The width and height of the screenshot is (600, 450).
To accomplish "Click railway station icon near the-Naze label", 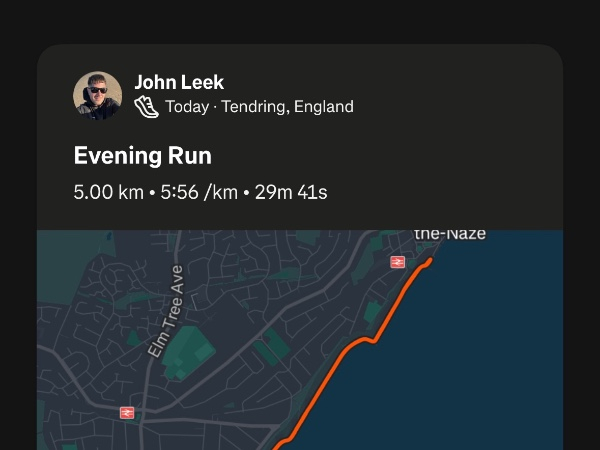I will 398,262.
